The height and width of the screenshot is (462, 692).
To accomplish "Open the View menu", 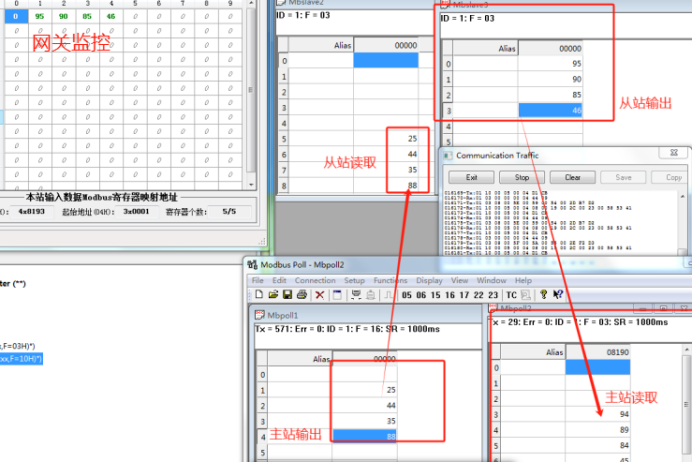I will click(459, 280).
